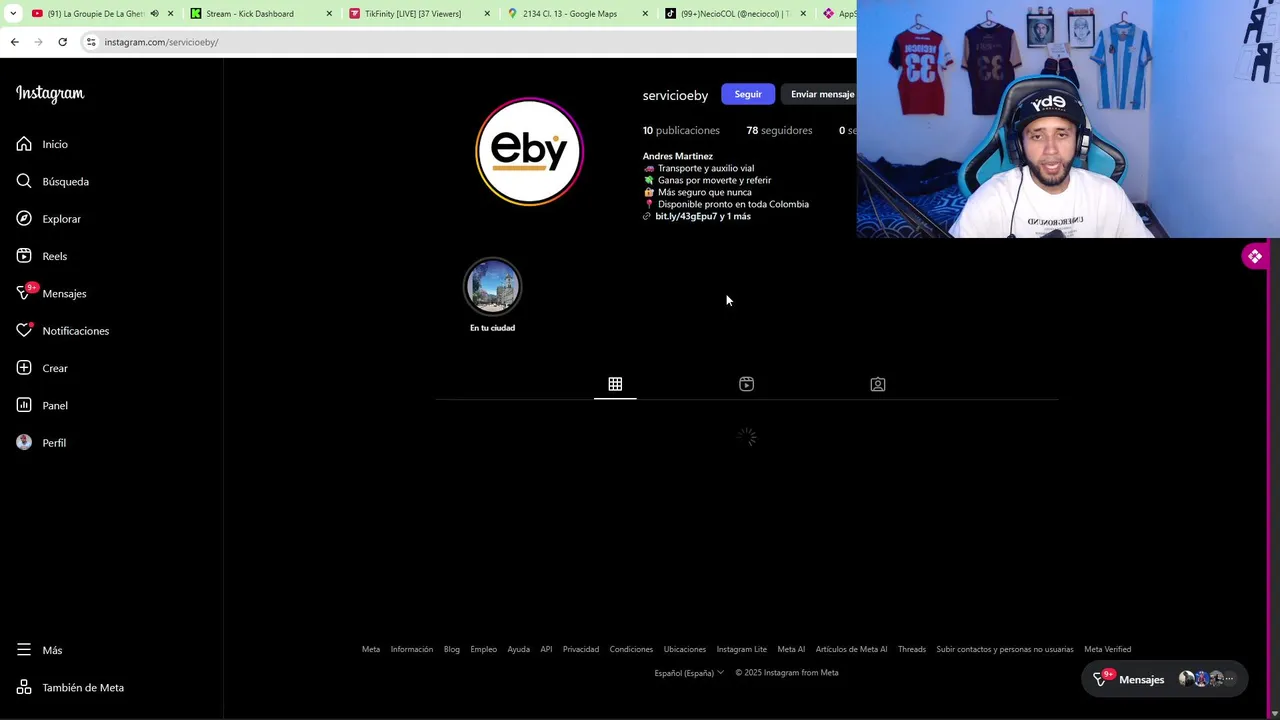Open En tu ciudad story highlight
Screen dimensions: 1280x720
[492, 296]
